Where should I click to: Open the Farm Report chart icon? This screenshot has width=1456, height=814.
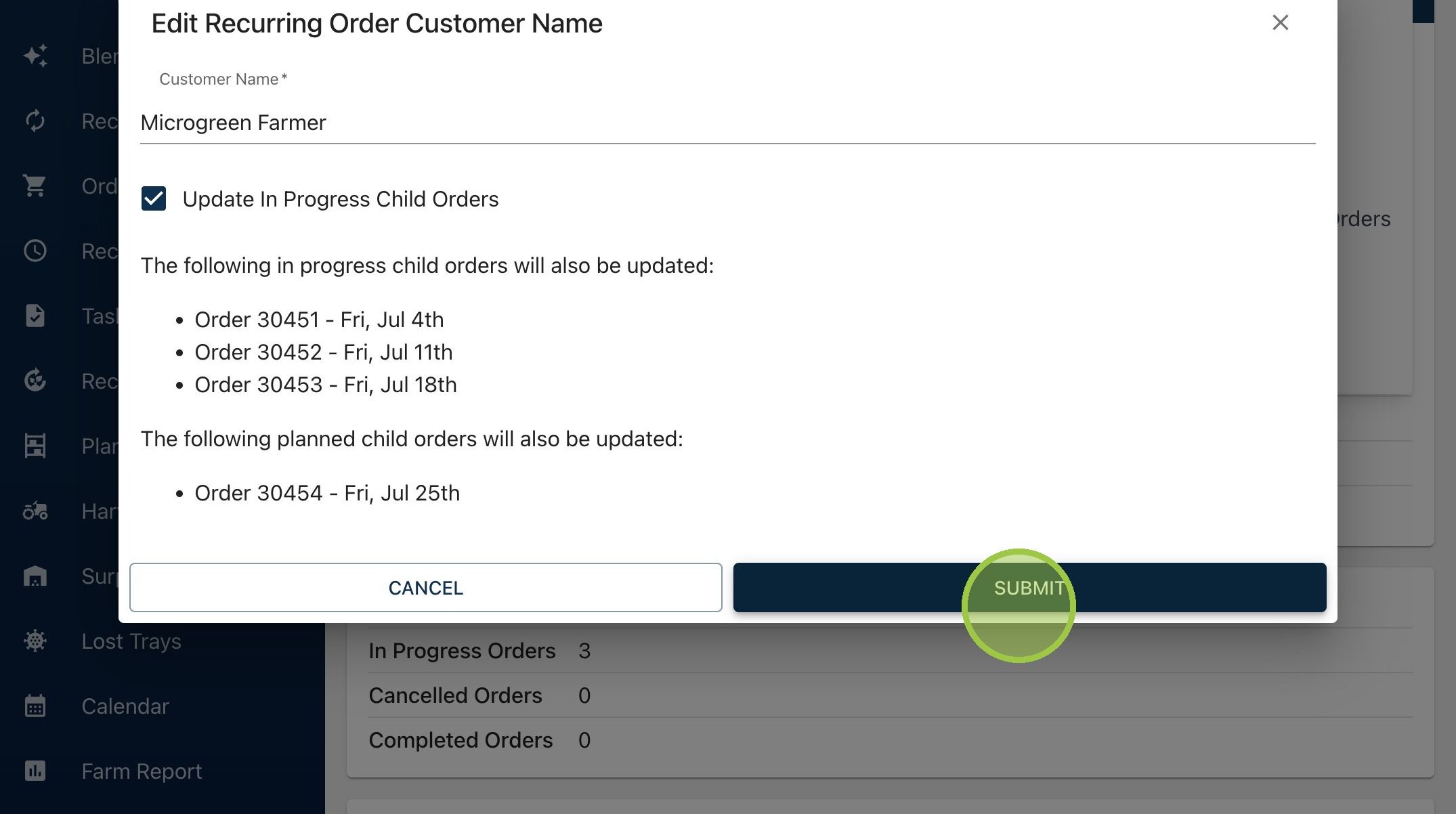(x=35, y=771)
